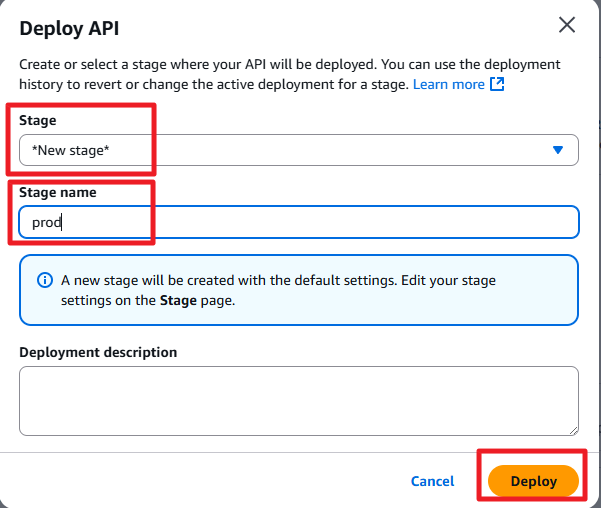This screenshot has height=508, width=601.
Task: Click inside the Deployment description text area
Action: click(298, 400)
